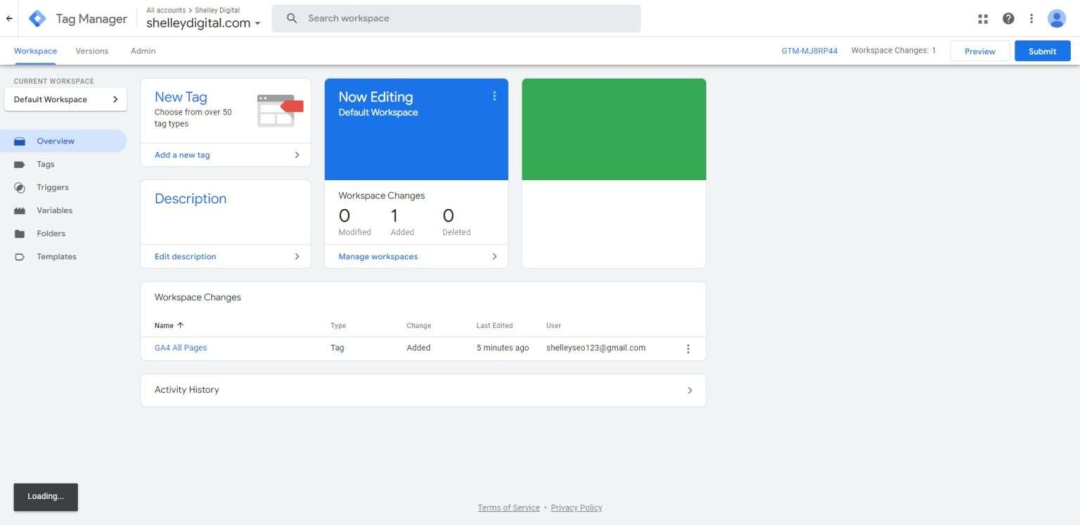Click the Overview icon in the sidebar
This screenshot has width=1080, height=525.
tap(19, 141)
